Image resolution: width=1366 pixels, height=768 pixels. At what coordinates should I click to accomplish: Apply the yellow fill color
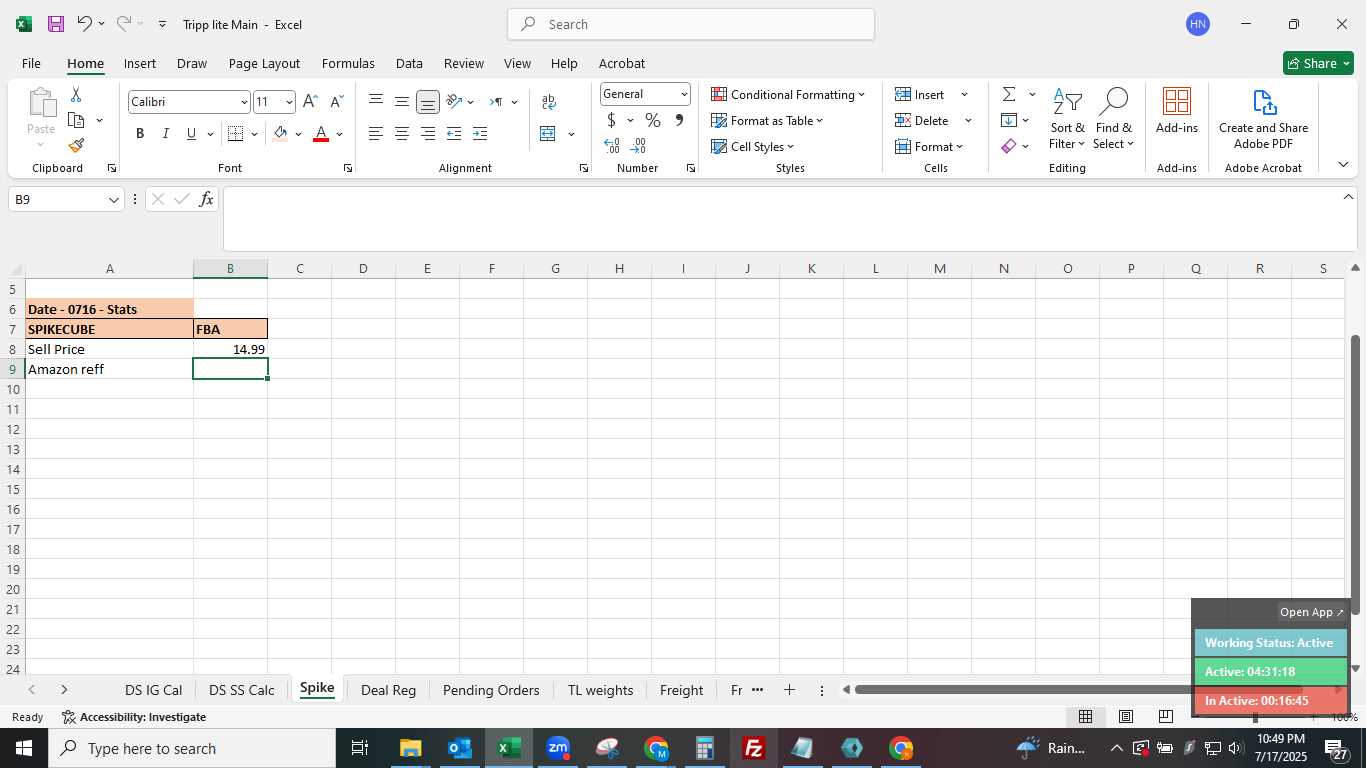point(280,134)
